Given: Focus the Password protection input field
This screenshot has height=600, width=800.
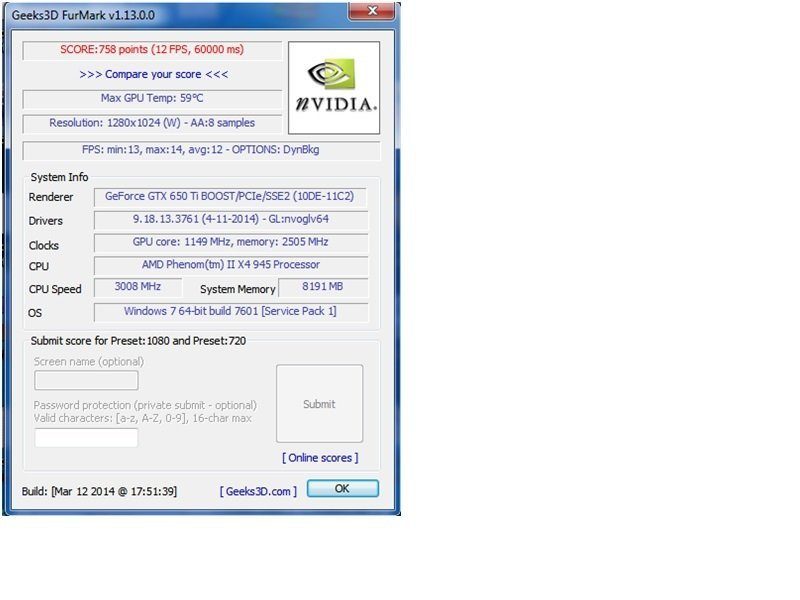Looking at the screenshot, I should pyautogui.click(x=86, y=437).
